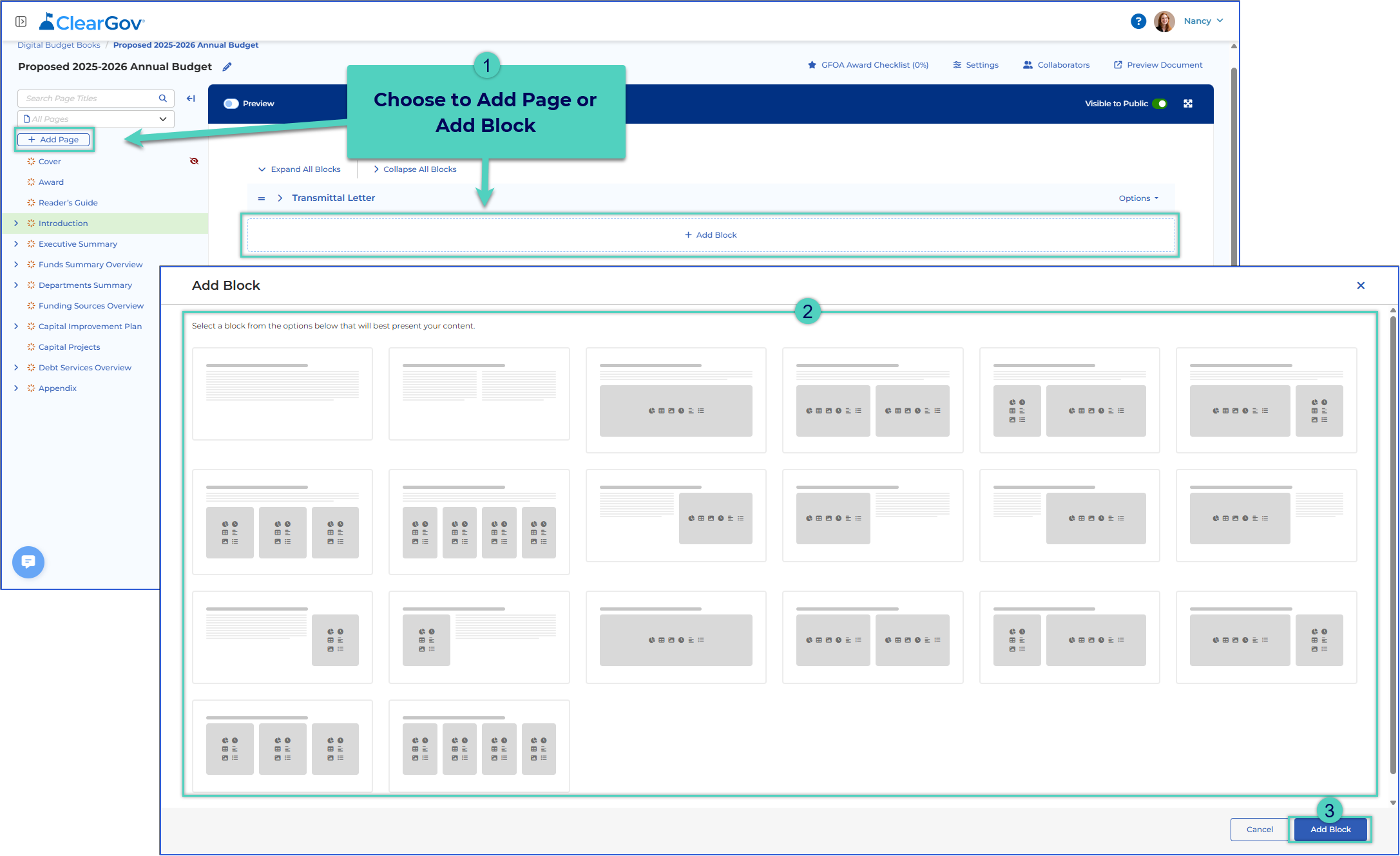Open the Collaborators menu item
Screen dimensions: 1400x856
1056,65
